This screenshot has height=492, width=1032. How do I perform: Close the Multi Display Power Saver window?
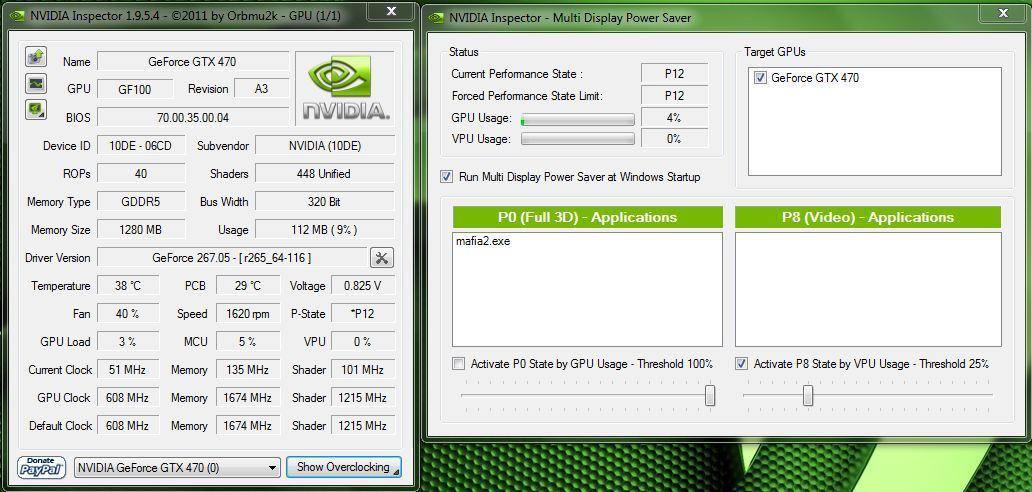(x=1002, y=12)
